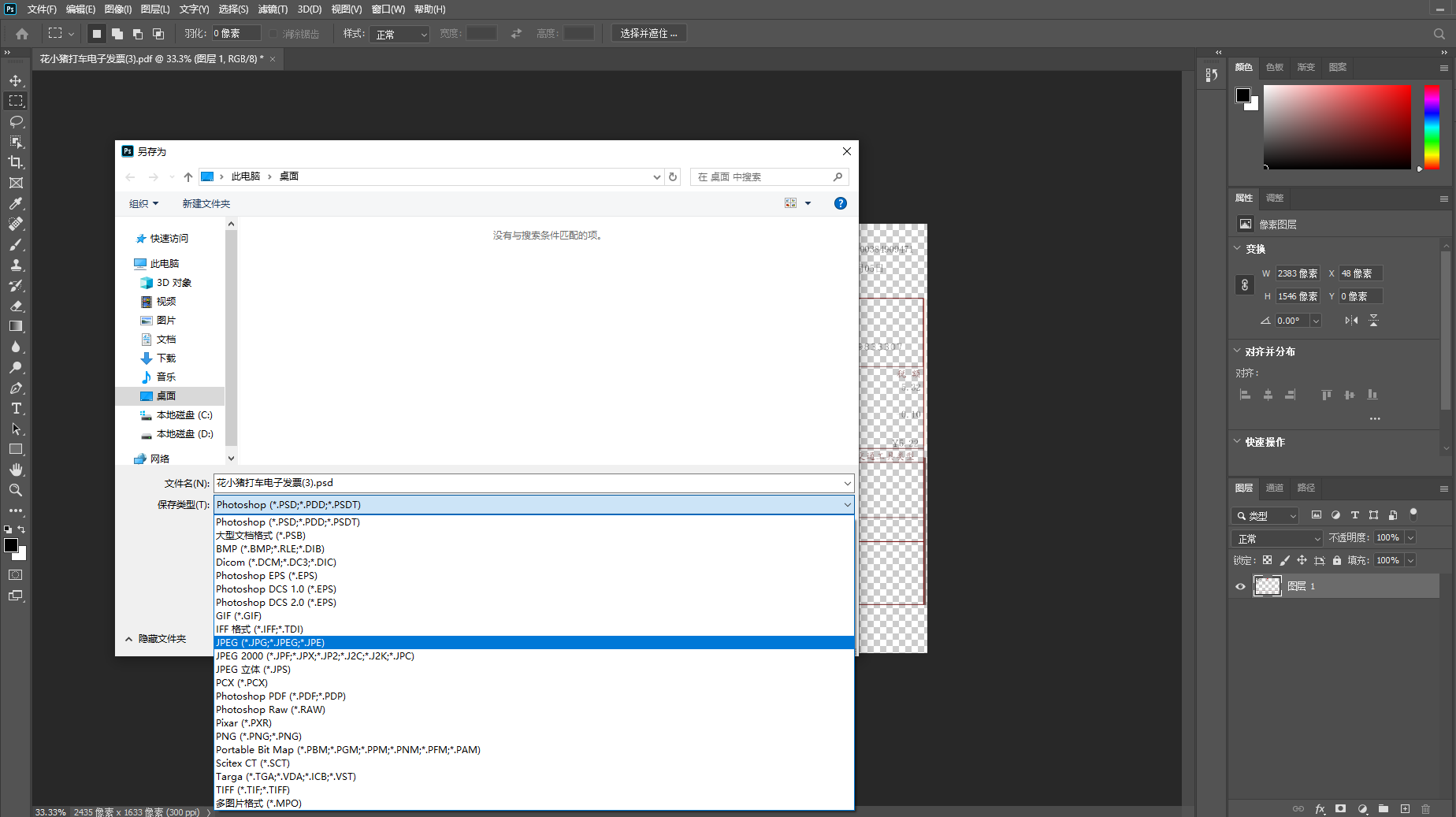Choose JPEG (*.JPG;*.JPEG;*.JPE) format

534,643
